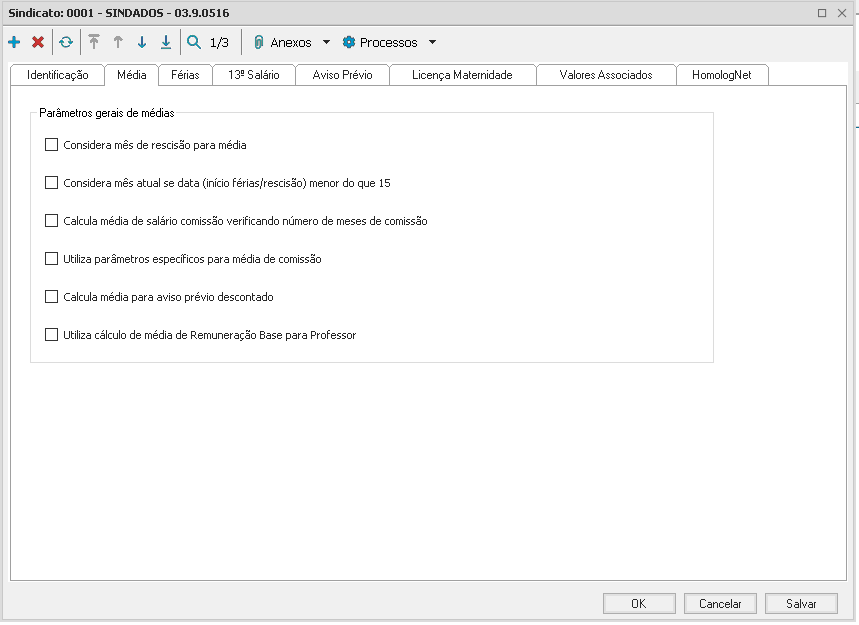Go to last record arrow icon

[x=166, y=42]
